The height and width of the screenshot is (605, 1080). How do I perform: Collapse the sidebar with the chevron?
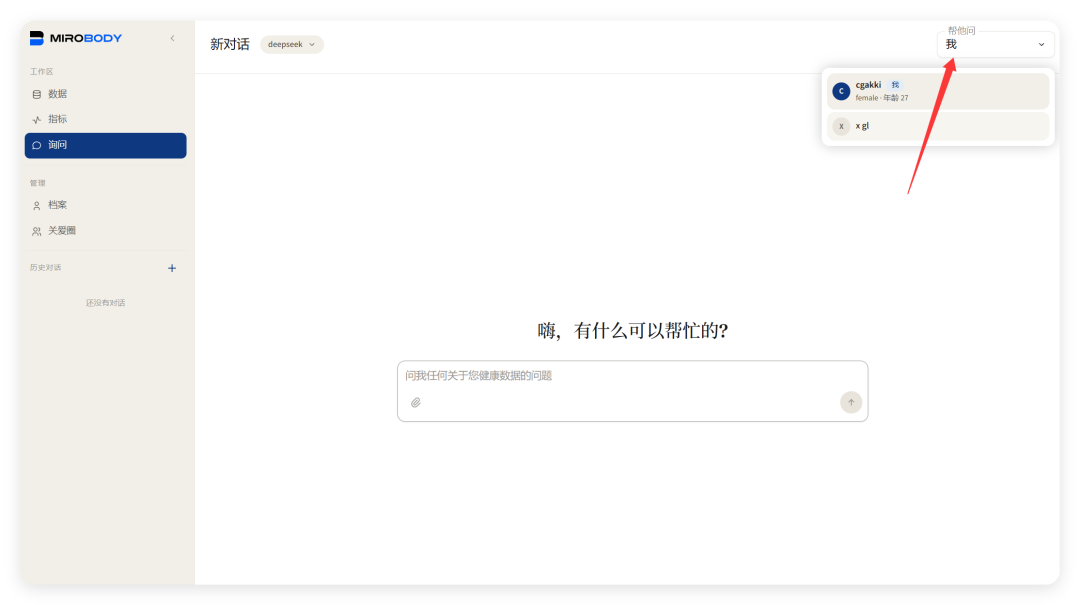coord(172,39)
